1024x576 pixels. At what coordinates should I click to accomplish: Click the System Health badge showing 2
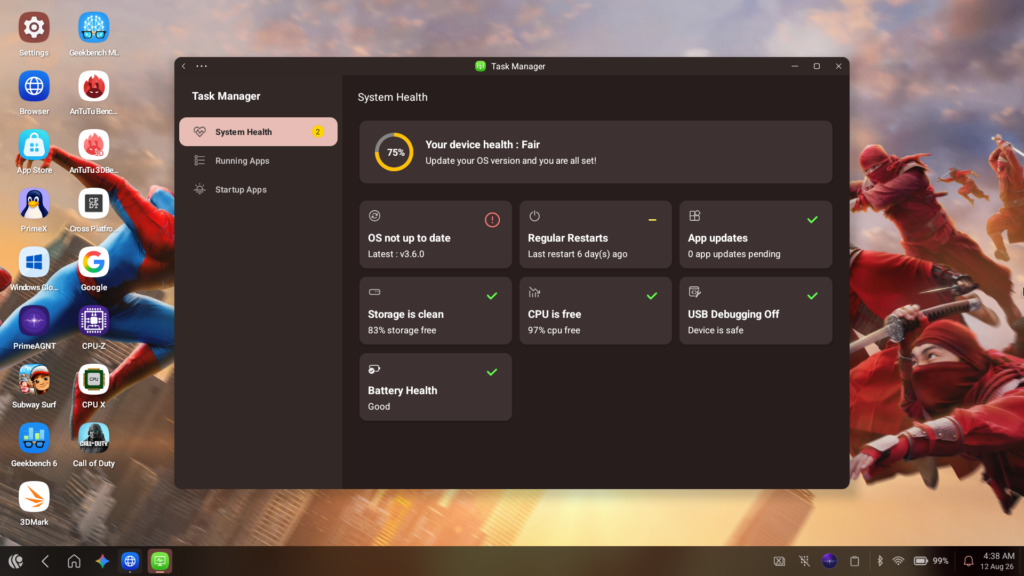318,132
